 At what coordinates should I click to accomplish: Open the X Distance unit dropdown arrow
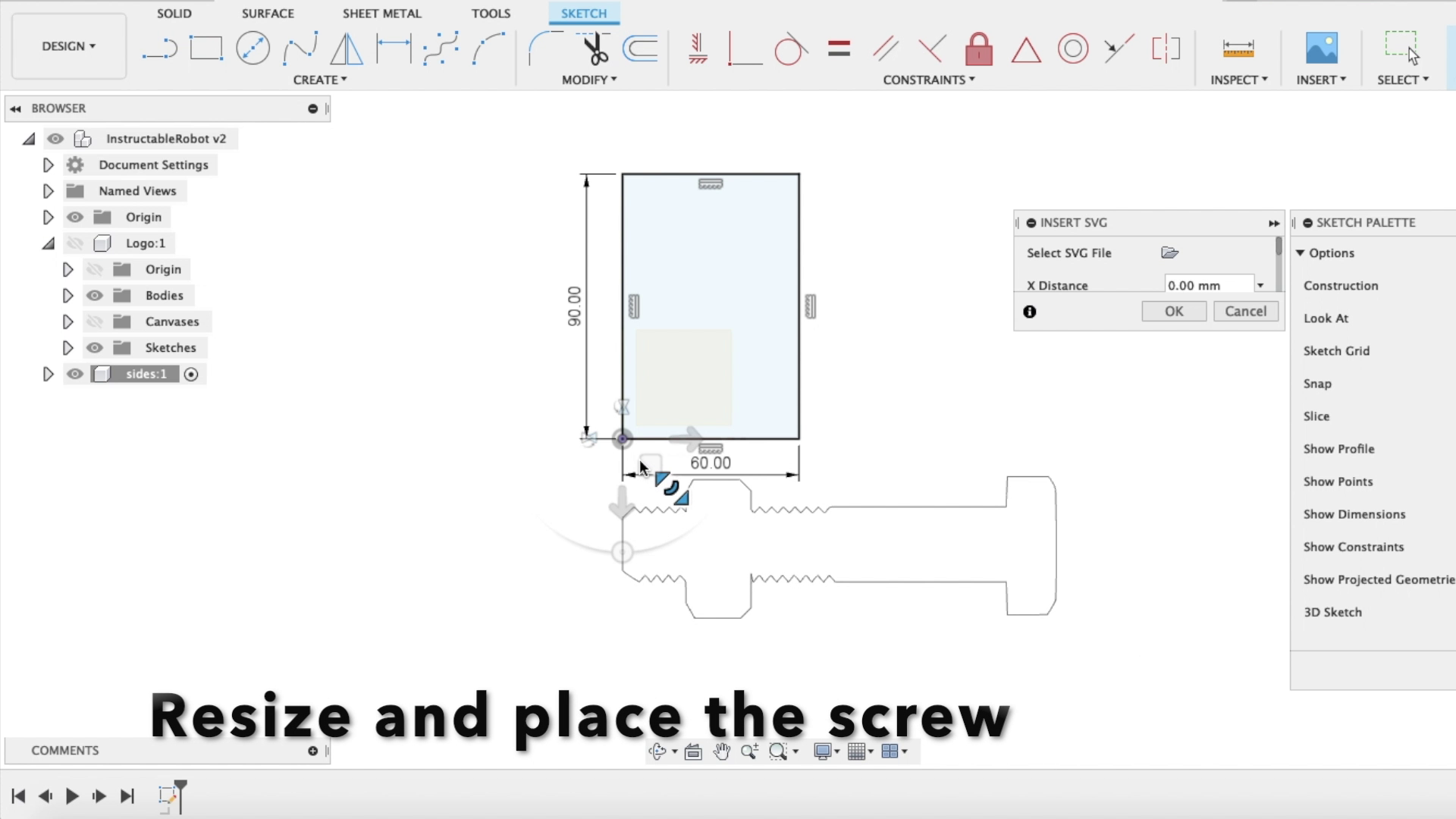point(1260,286)
